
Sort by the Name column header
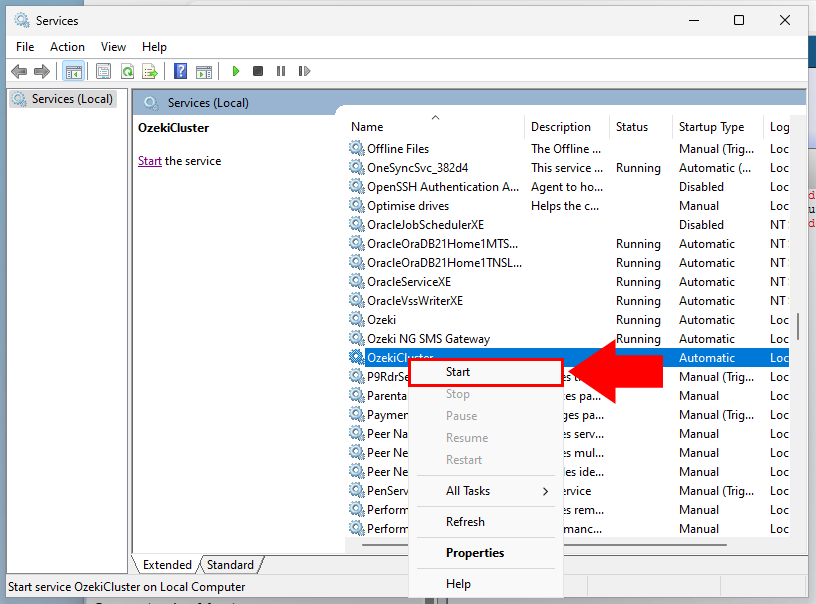[435, 127]
